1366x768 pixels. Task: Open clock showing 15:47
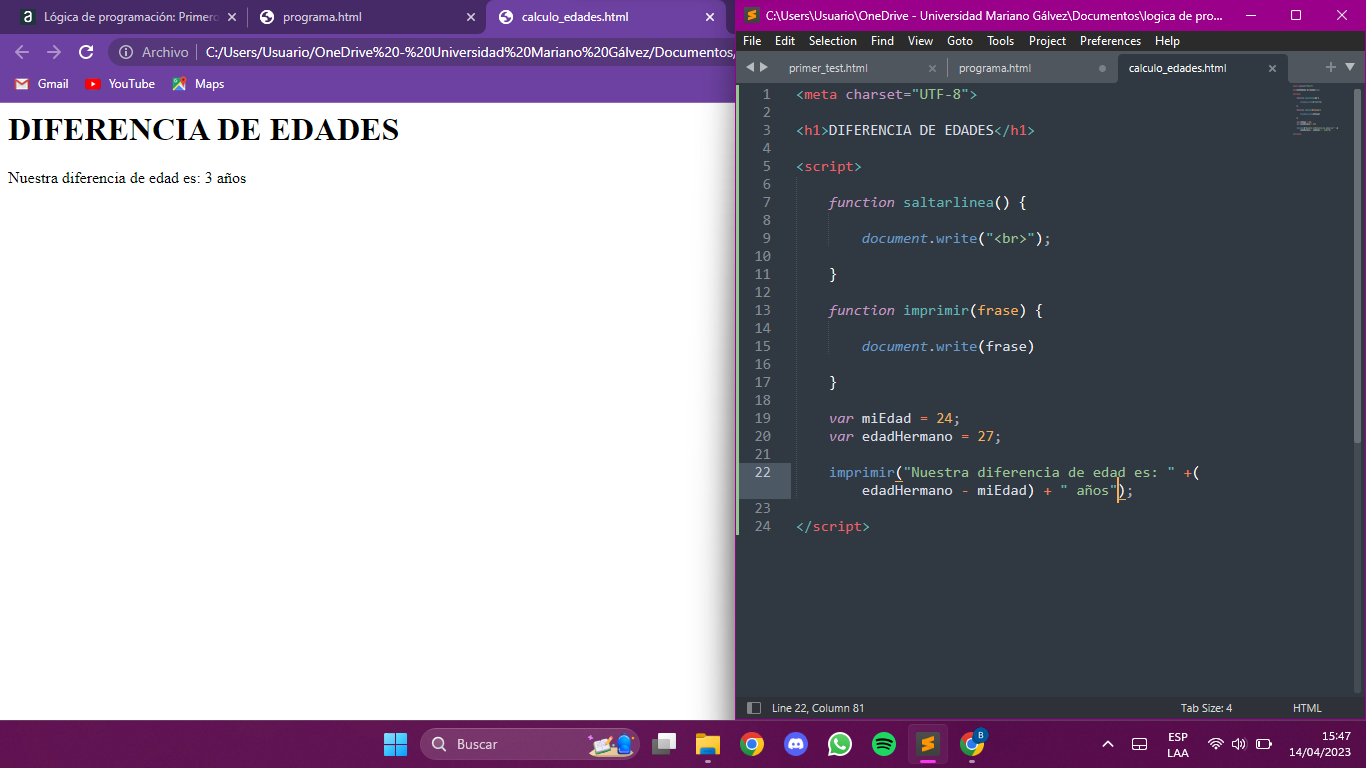click(1320, 744)
